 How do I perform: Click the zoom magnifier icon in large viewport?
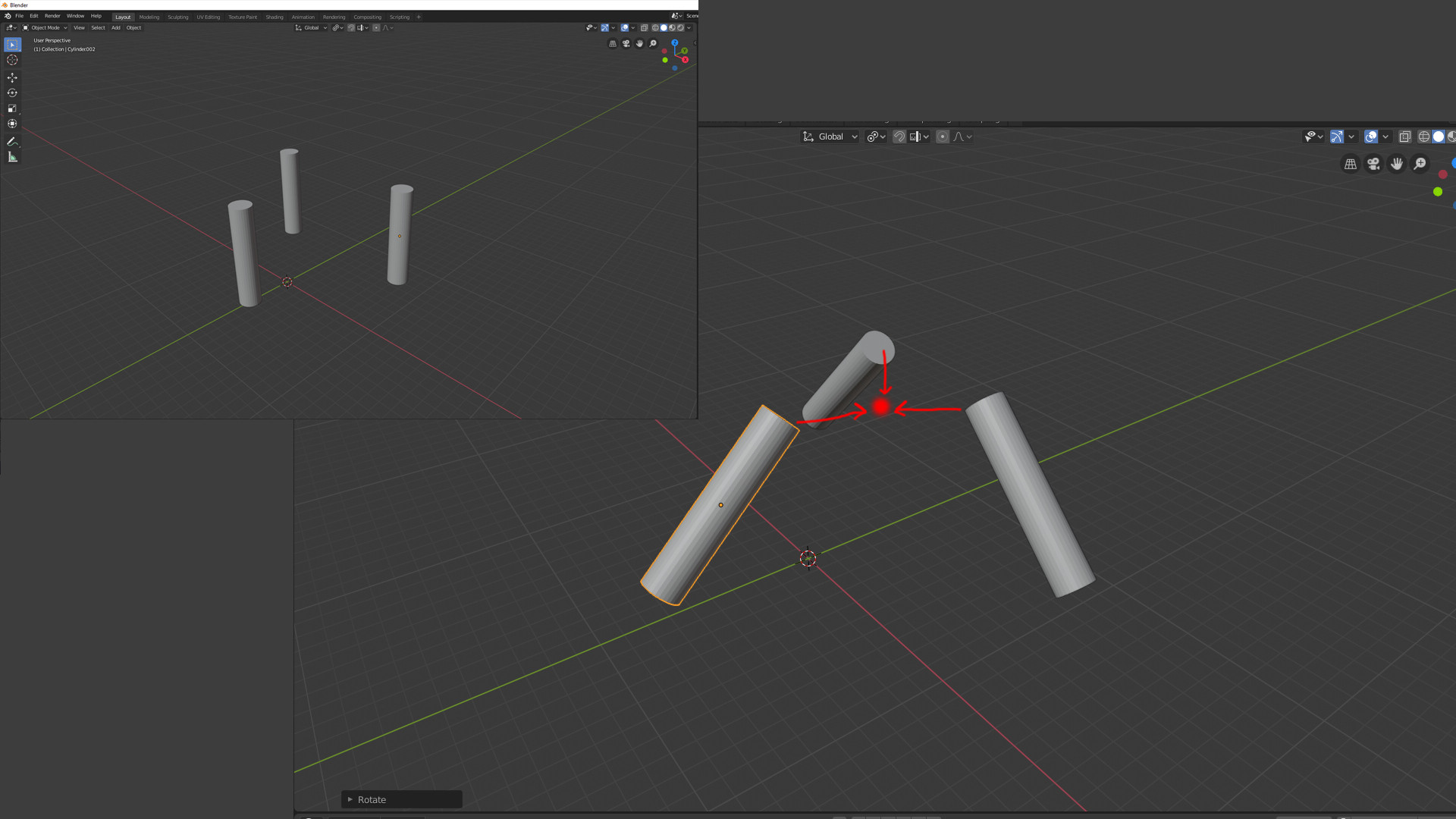[x=1420, y=164]
